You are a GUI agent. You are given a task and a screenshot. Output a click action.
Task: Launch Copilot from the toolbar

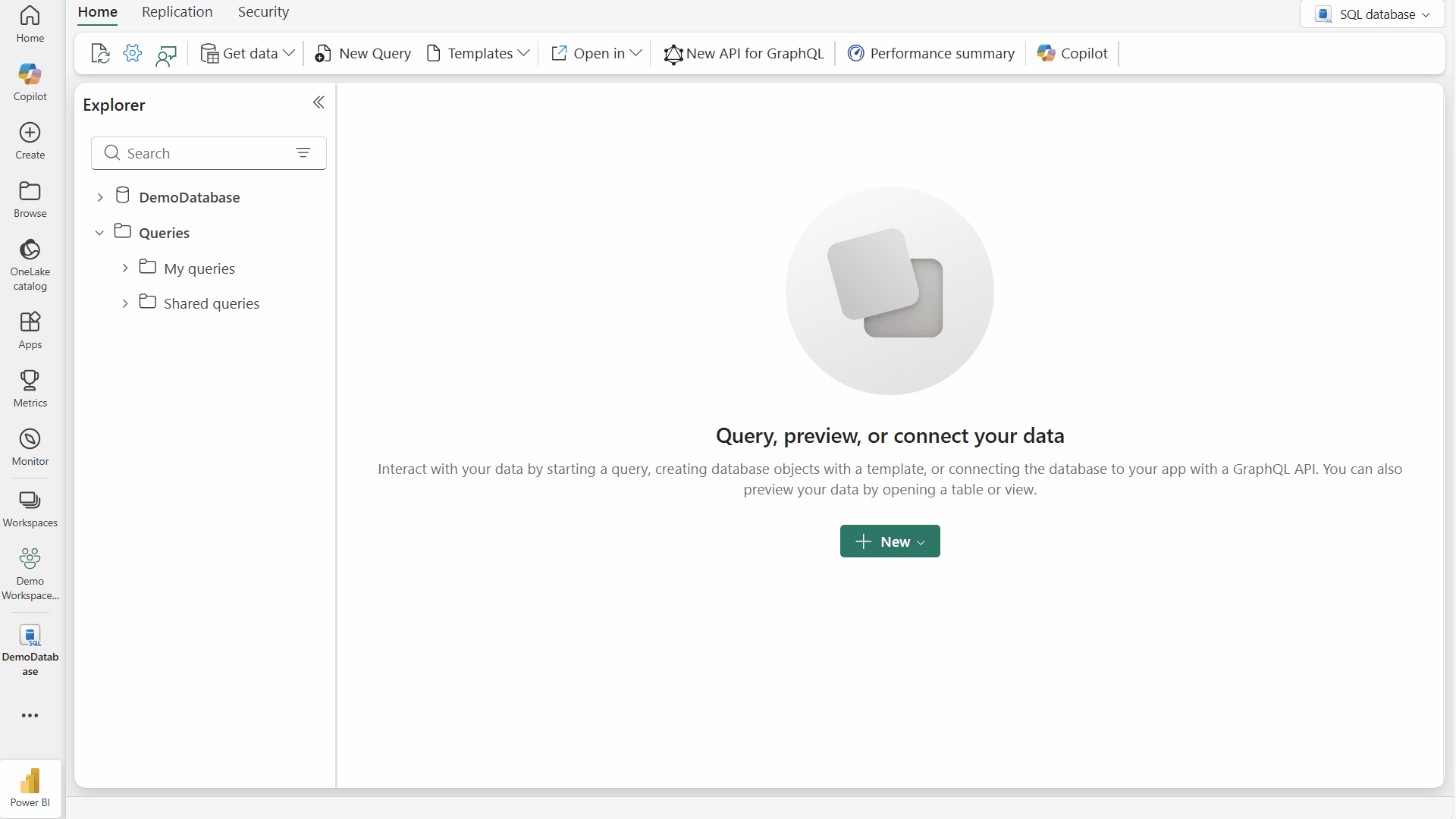tap(1072, 53)
